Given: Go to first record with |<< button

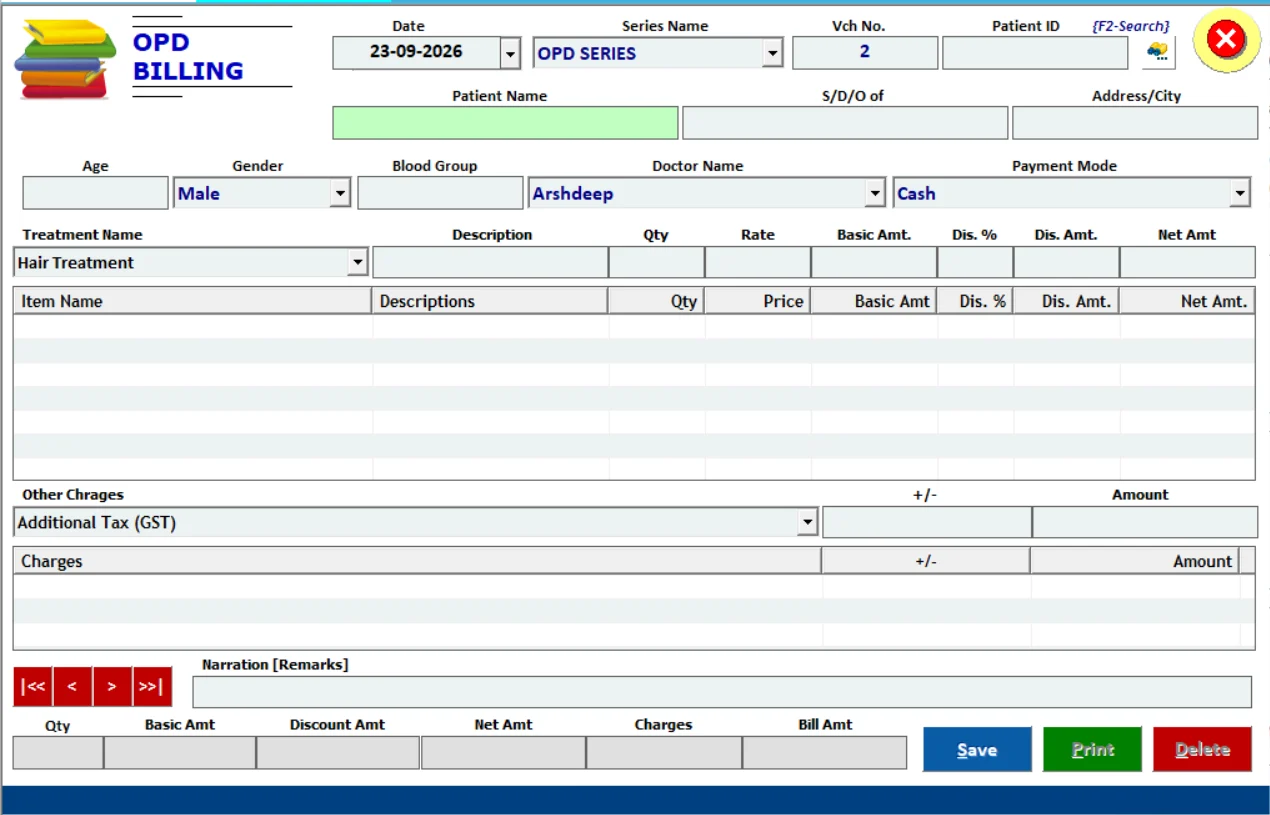Looking at the screenshot, I should (x=33, y=686).
